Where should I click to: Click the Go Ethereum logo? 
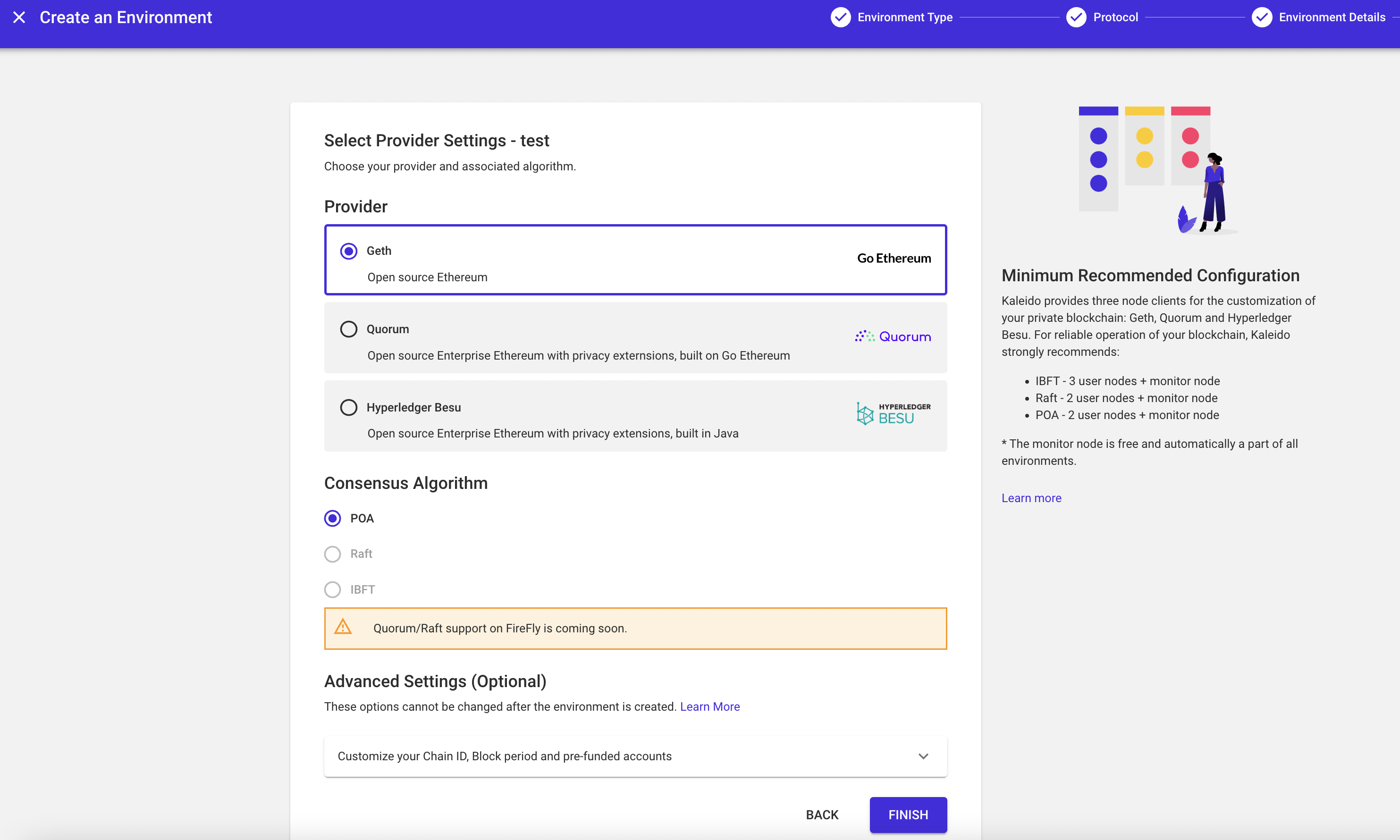(894, 259)
